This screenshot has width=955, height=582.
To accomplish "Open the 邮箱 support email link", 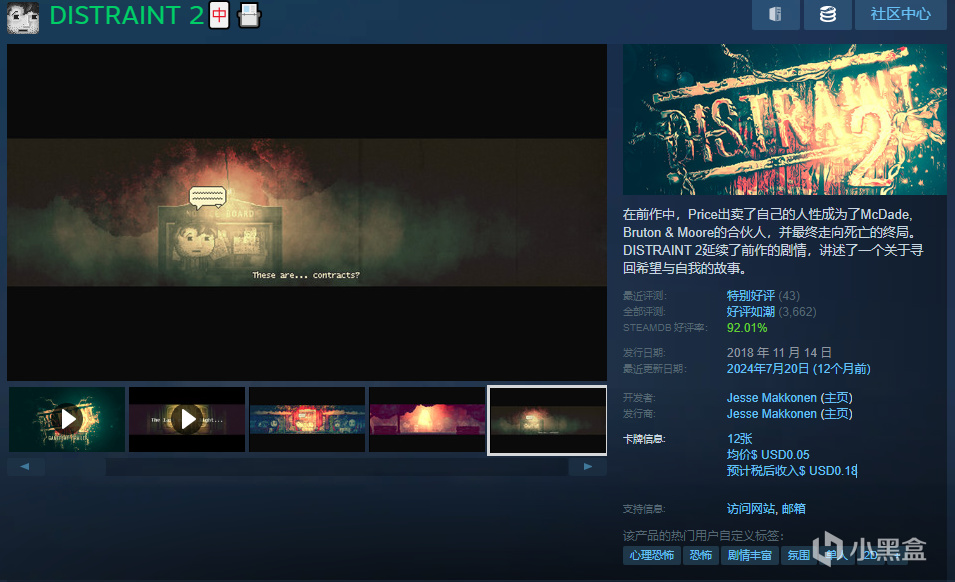I will click(x=794, y=508).
